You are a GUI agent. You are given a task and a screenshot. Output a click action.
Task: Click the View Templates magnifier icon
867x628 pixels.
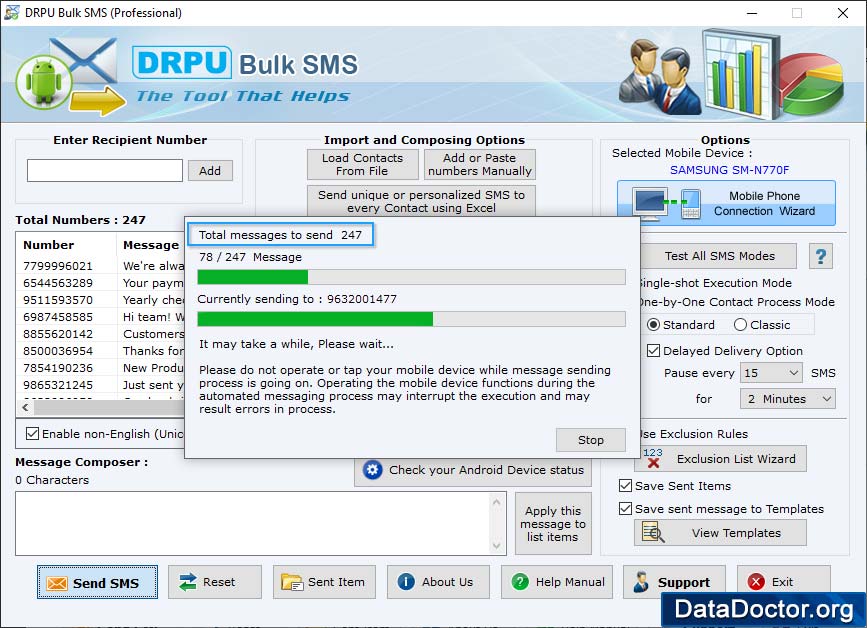tap(653, 532)
